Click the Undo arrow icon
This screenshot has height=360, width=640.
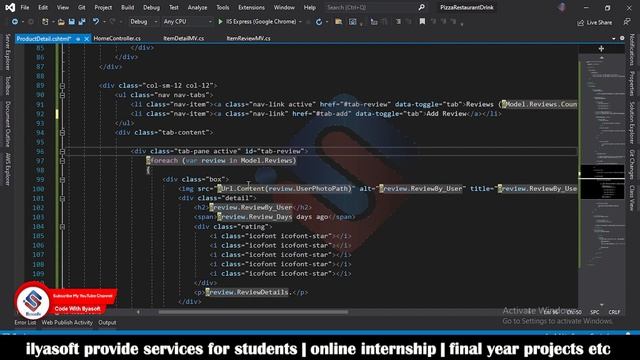coord(96,22)
